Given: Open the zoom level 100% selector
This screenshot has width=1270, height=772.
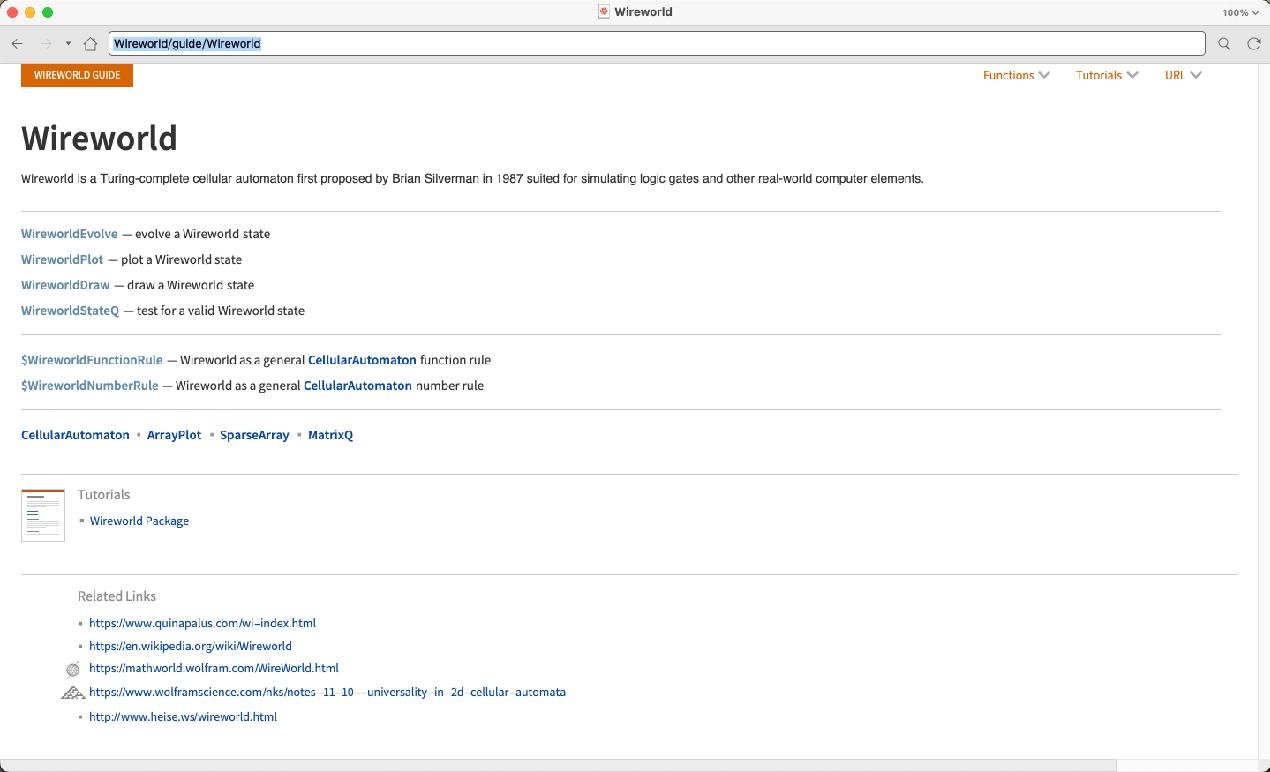Looking at the screenshot, I should pyautogui.click(x=1240, y=13).
